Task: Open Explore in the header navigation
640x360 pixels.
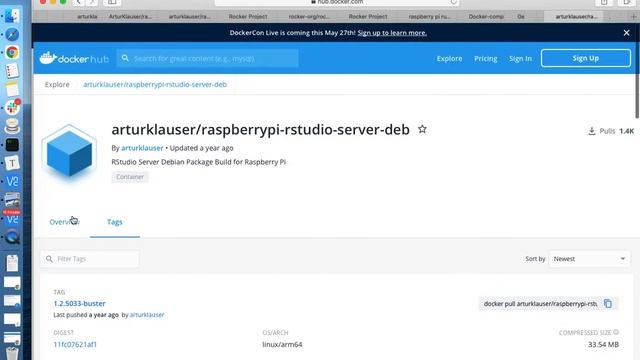Action: coord(449,58)
